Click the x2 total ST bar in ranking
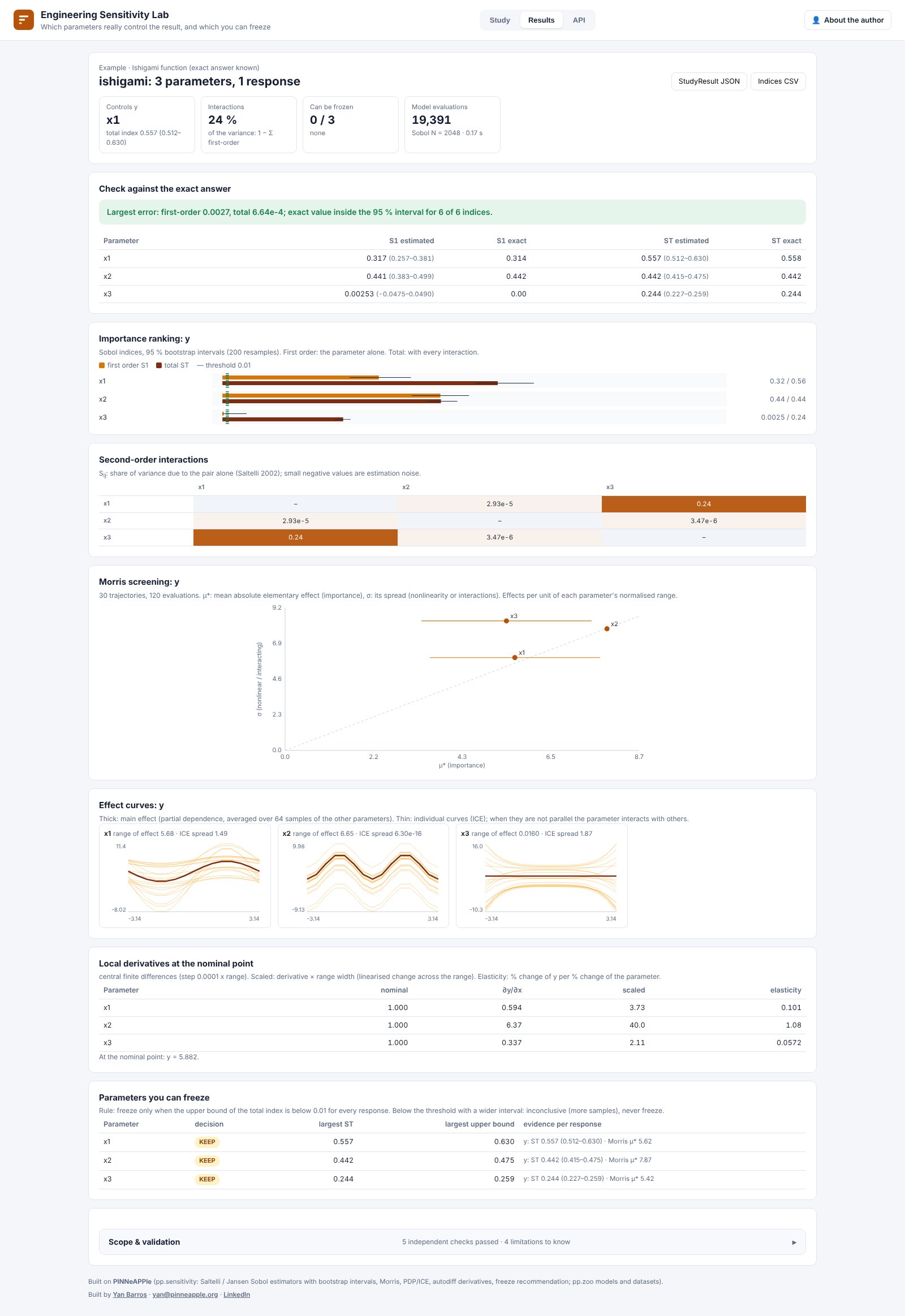Image resolution: width=905 pixels, height=1316 pixels. click(331, 402)
